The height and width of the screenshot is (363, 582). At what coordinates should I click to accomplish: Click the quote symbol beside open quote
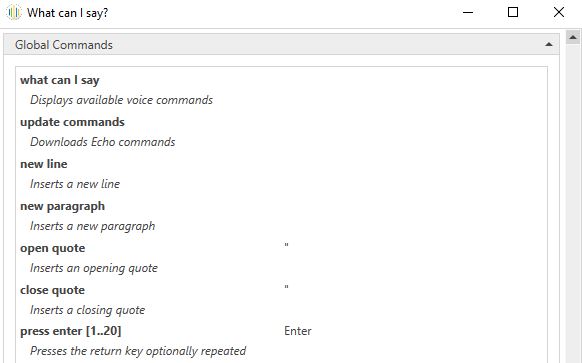[x=287, y=245]
